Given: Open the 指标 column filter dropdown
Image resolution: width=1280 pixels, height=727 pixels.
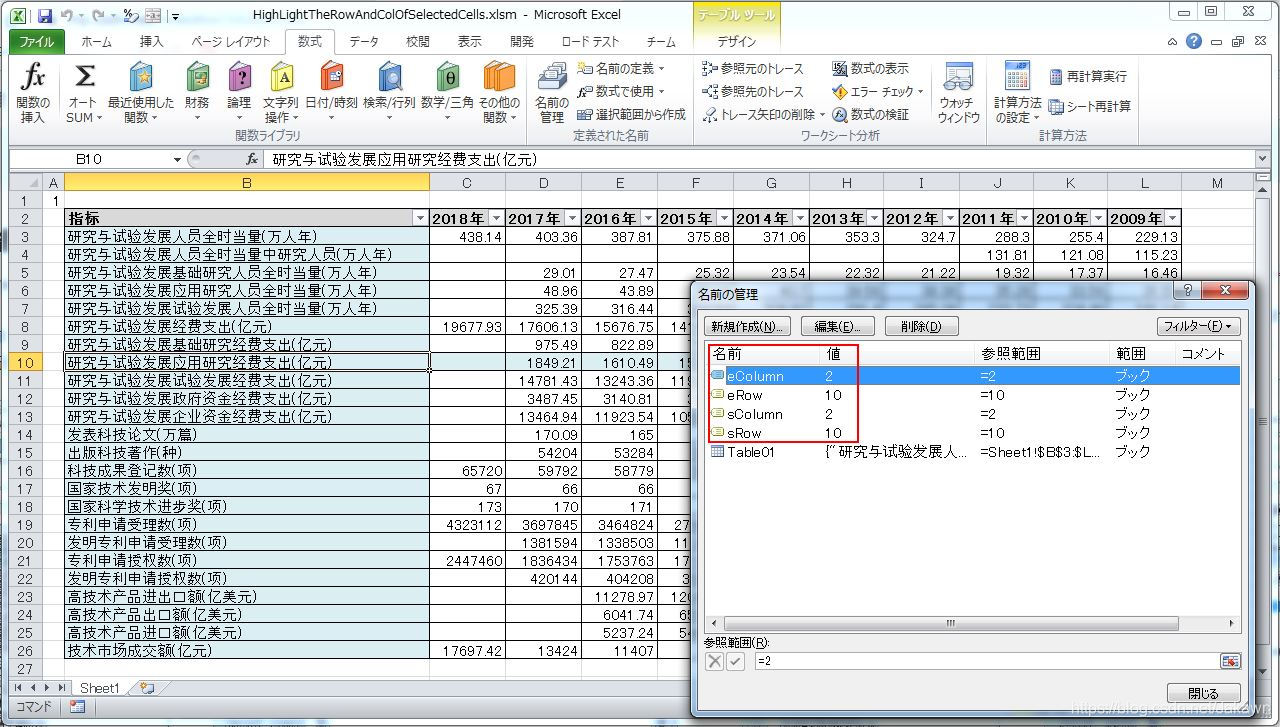Looking at the screenshot, I should click(420, 218).
